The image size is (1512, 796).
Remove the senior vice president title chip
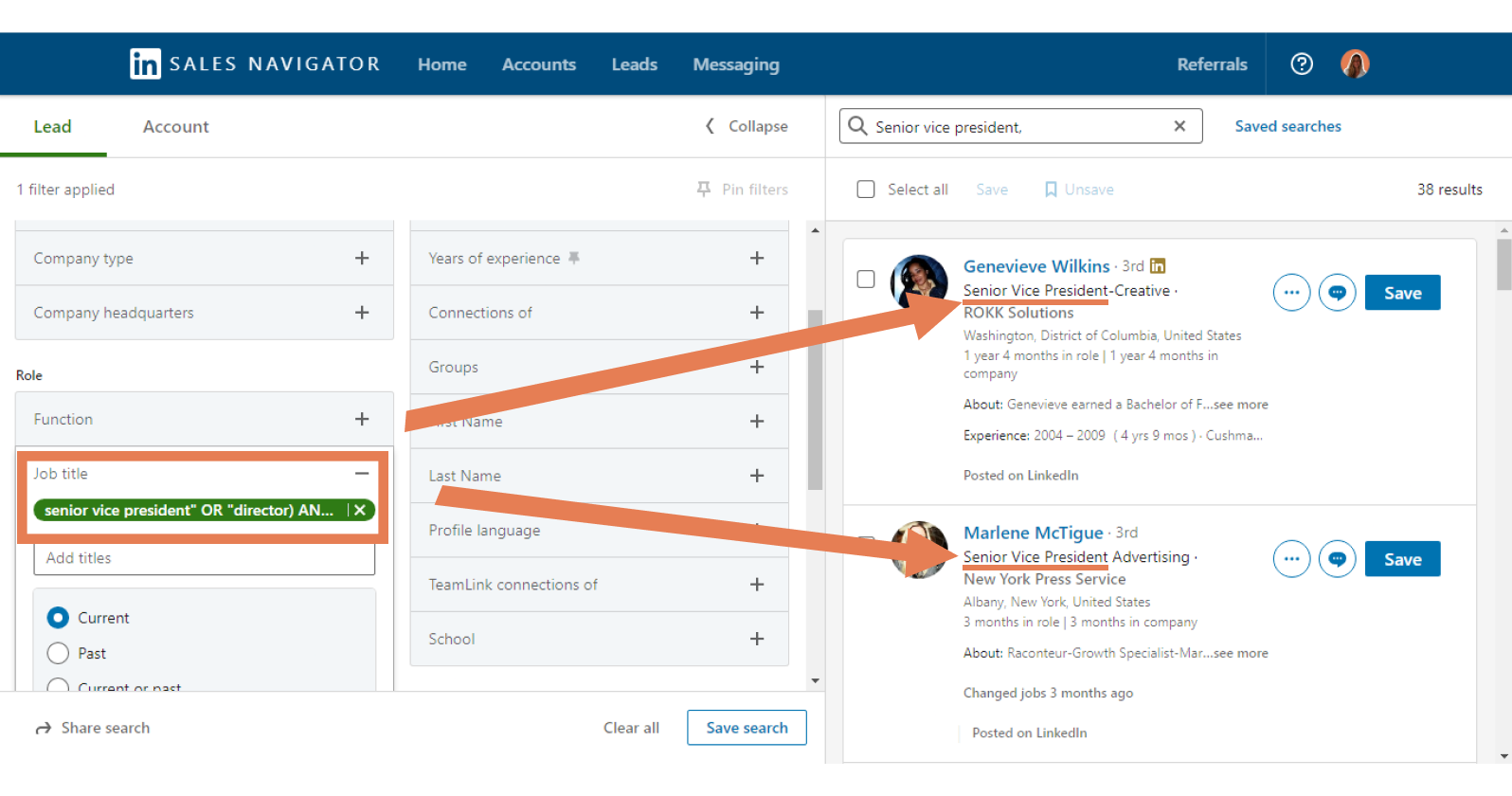[x=360, y=510]
